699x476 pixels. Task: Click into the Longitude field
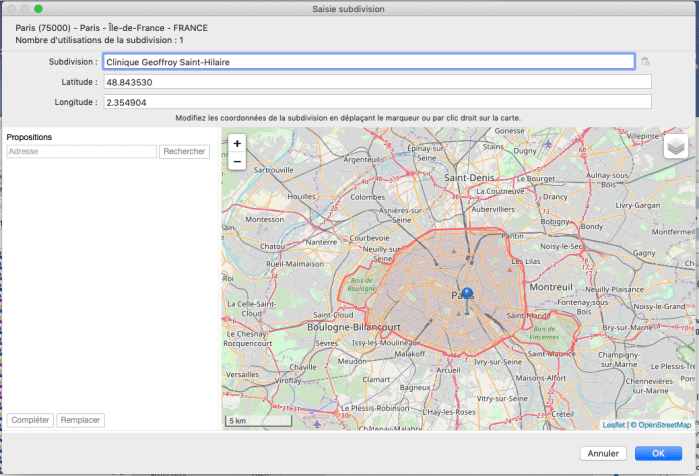pyautogui.click(x=377, y=101)
